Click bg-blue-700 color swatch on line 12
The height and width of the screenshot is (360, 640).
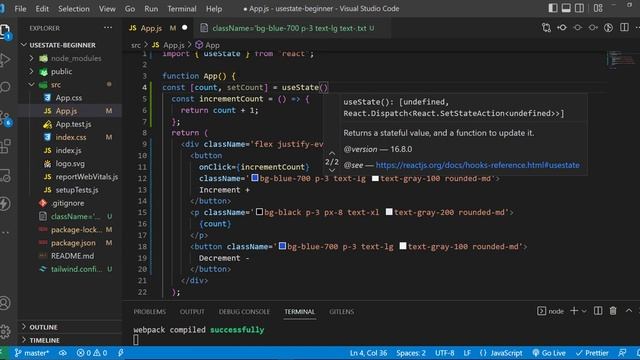[x=255, y=178]
